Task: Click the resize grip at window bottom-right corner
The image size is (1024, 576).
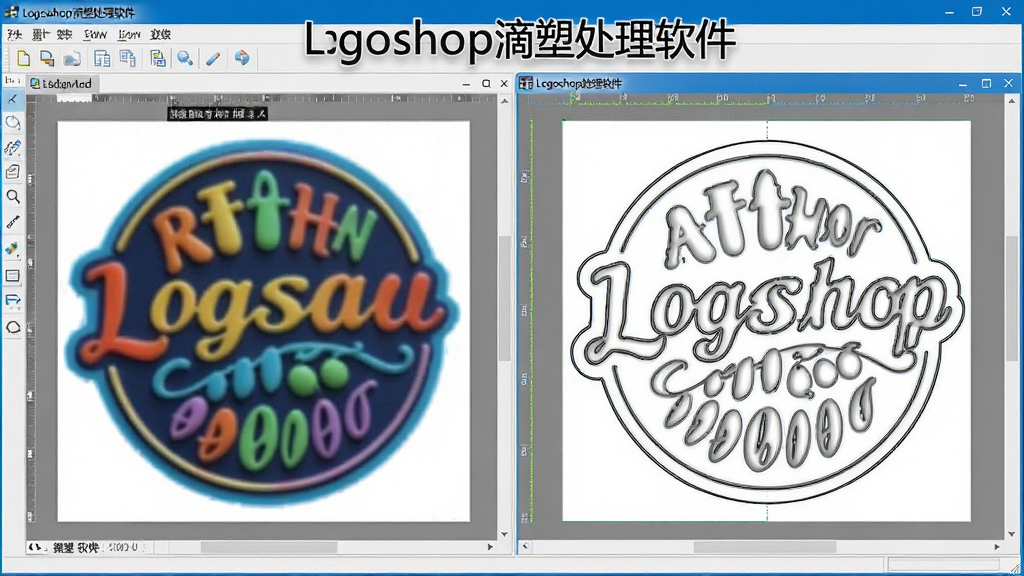Action: (x=1015, y=568)
